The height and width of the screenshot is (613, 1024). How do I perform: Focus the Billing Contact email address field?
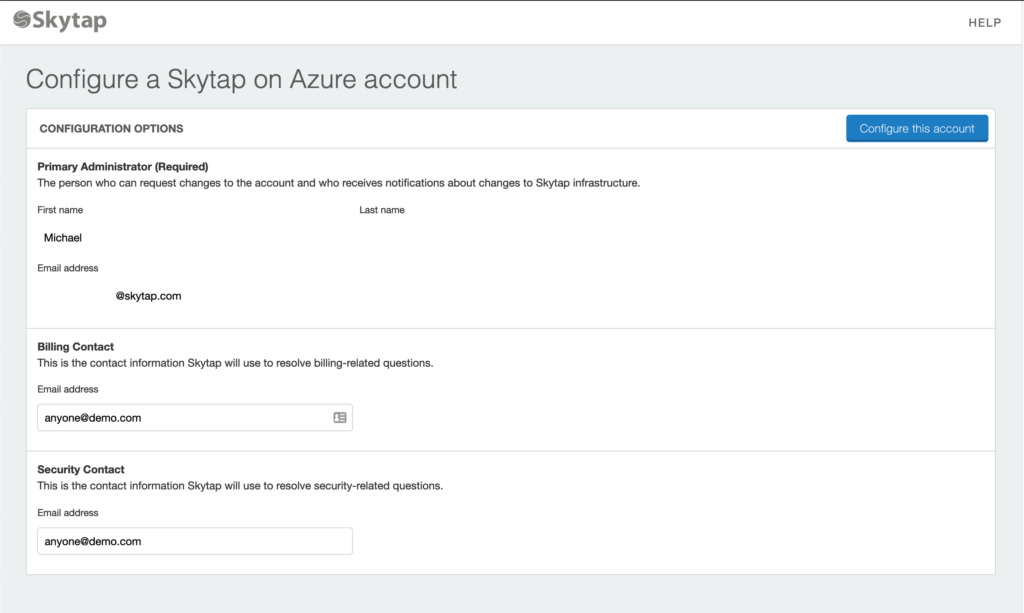[195, 418]
